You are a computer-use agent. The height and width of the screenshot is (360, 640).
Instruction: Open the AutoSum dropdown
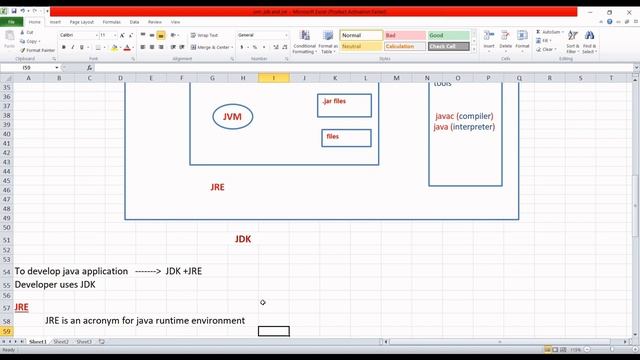point(562,32)
